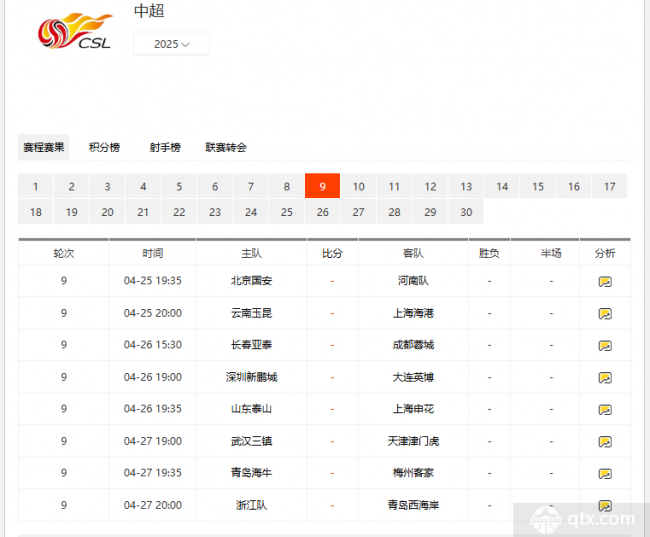Switch to the 射手榜 tab
The image size is (650, 537).
tap(165, 147)
